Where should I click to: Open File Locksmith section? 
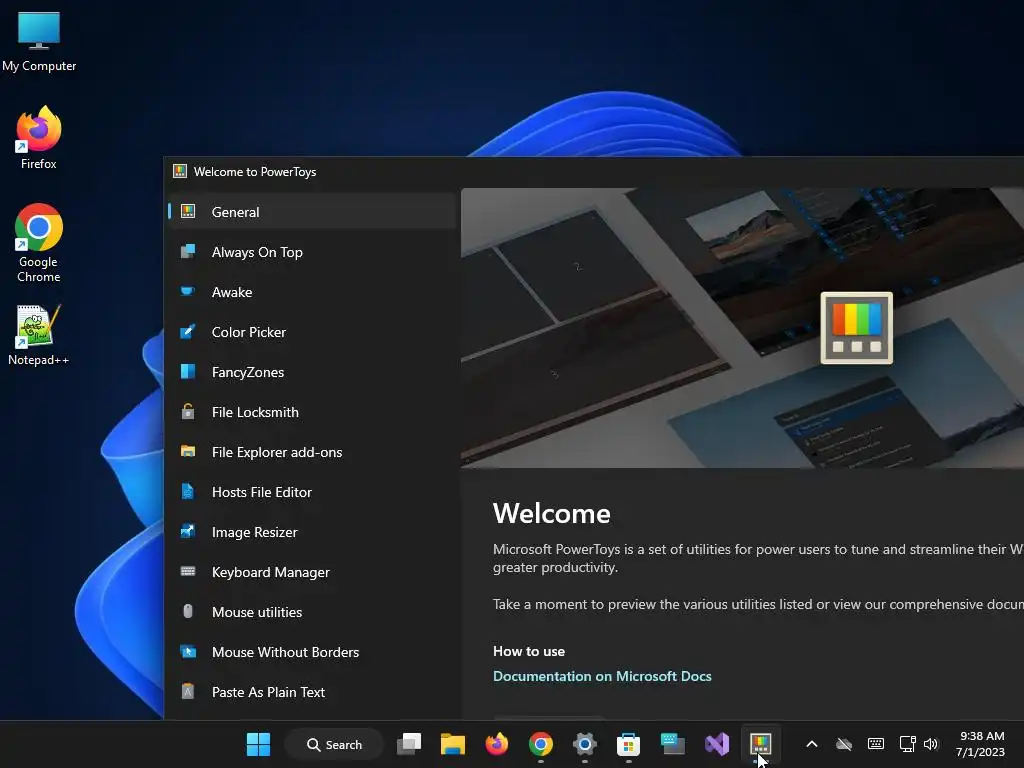[312, 412]
